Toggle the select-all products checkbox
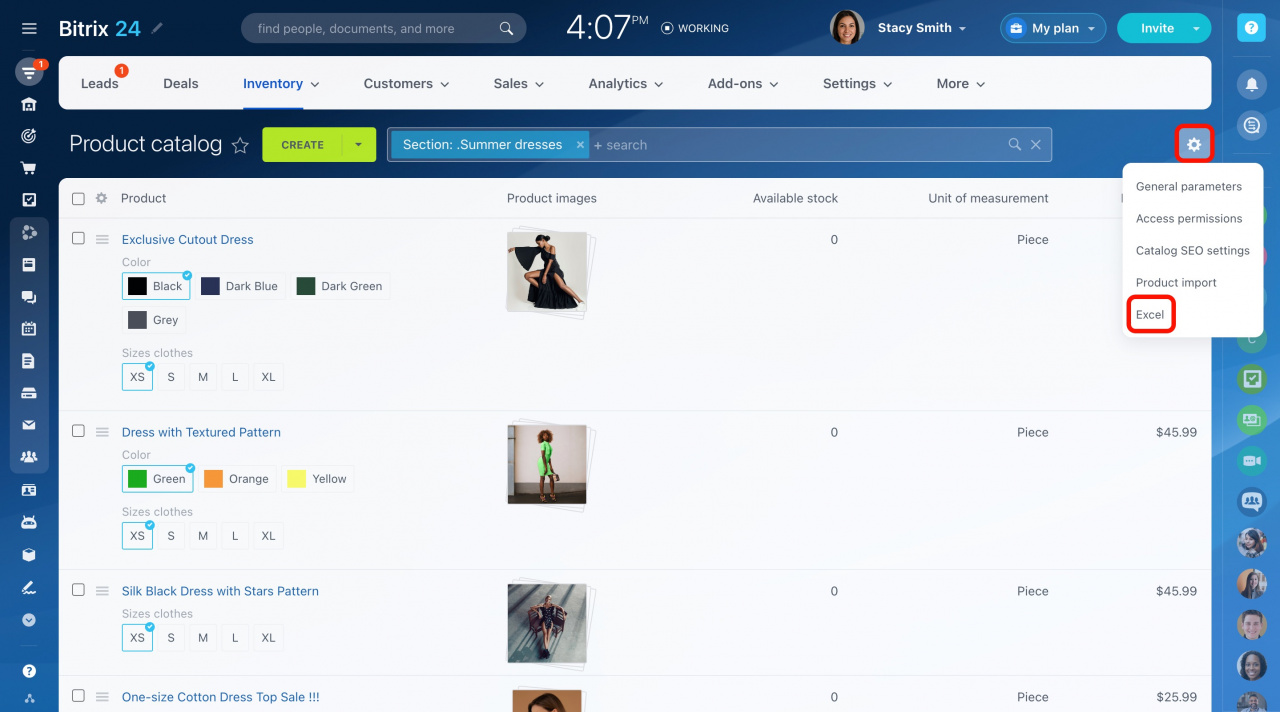Image resolution: width=1280 pixels, height=712 pixels. tap(78, 199)
